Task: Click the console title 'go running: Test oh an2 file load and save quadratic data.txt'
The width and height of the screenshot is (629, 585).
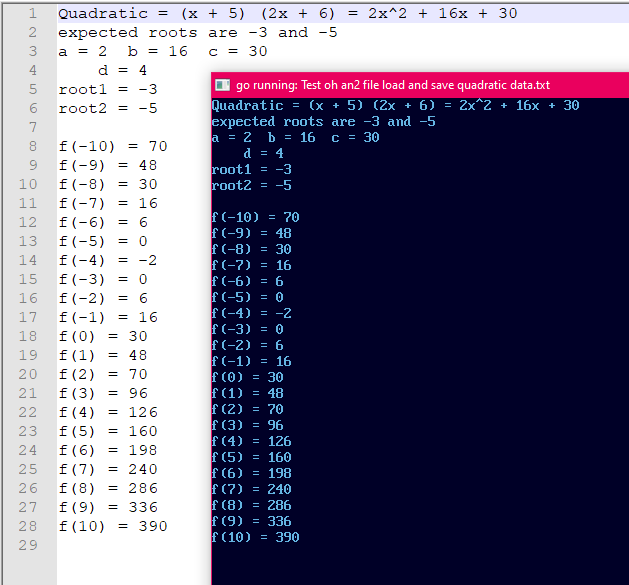Action: coord(393,85)
